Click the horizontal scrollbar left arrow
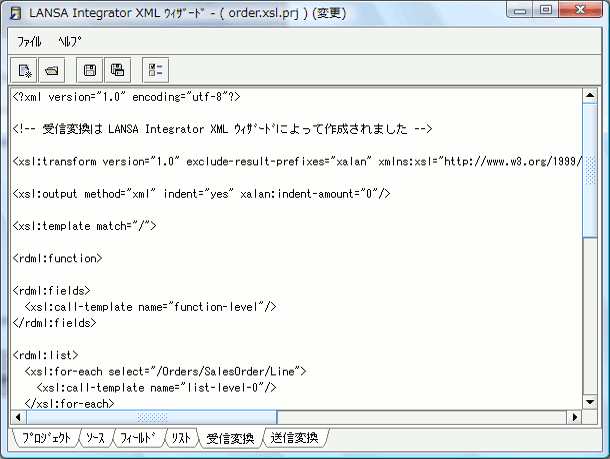 click(18, 417)
